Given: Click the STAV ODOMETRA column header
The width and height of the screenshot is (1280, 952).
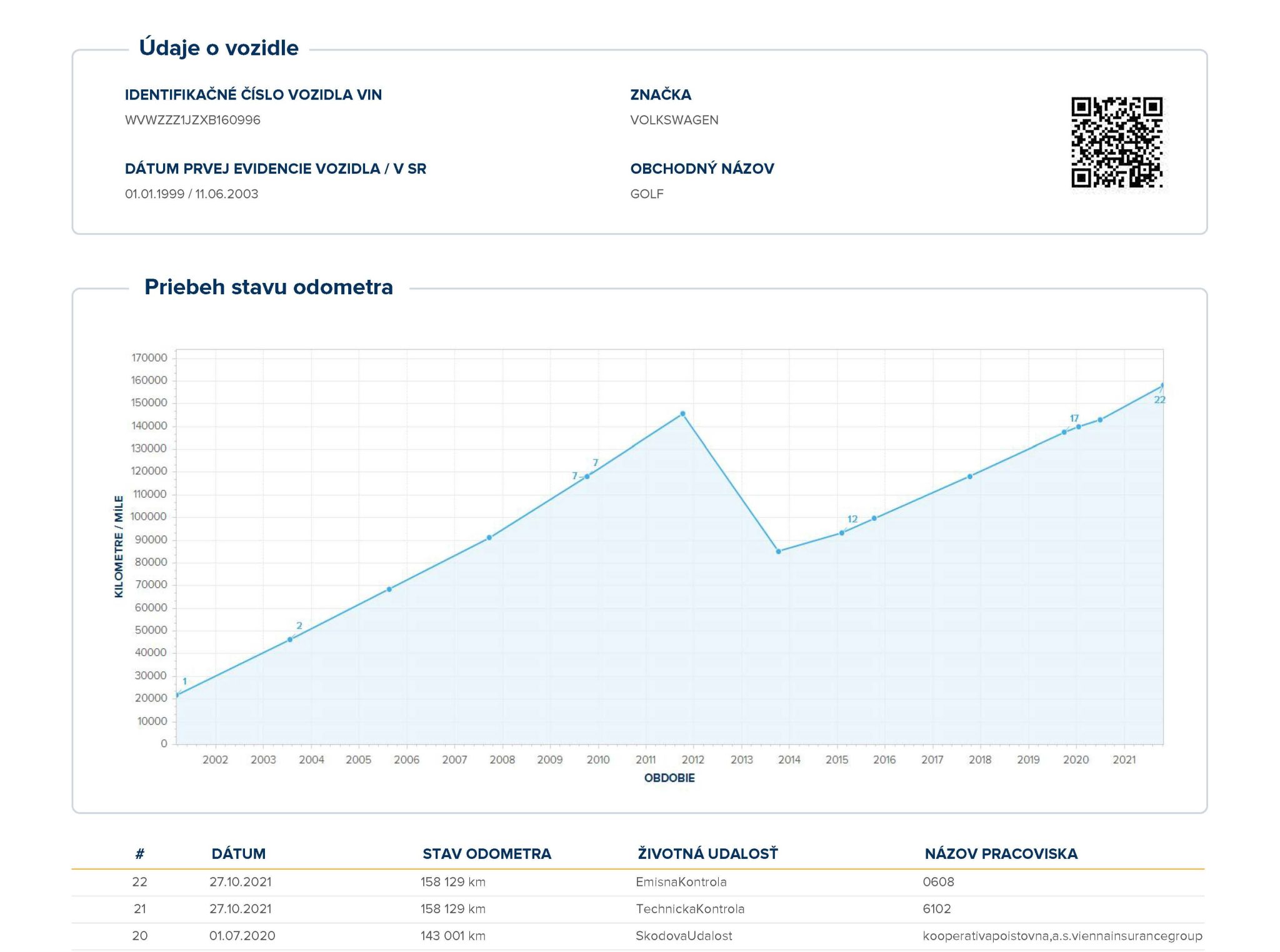Looking at the screenshot, I should (486, 853).
